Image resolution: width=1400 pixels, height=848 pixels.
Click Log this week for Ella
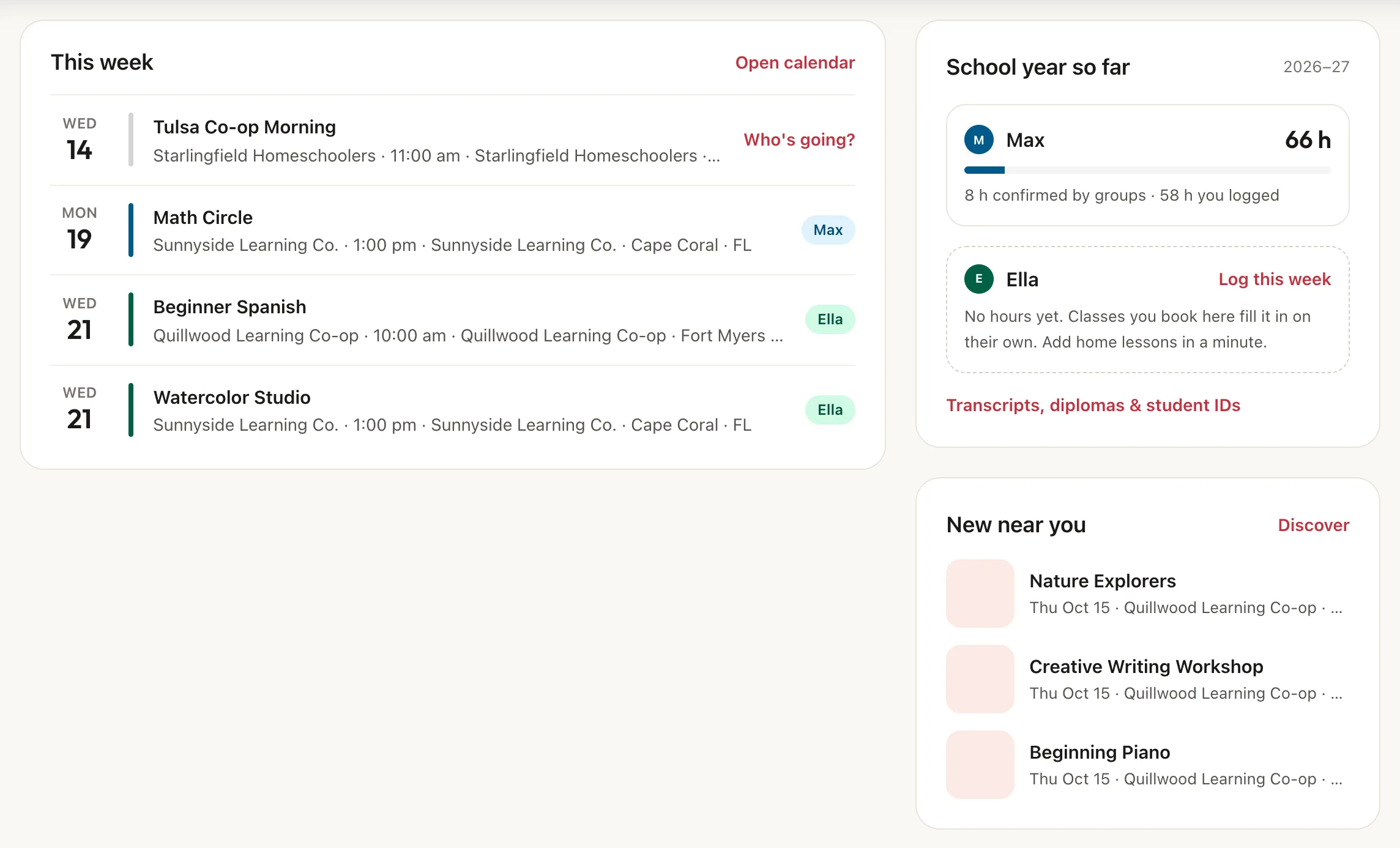click(x=1275, y=279)
